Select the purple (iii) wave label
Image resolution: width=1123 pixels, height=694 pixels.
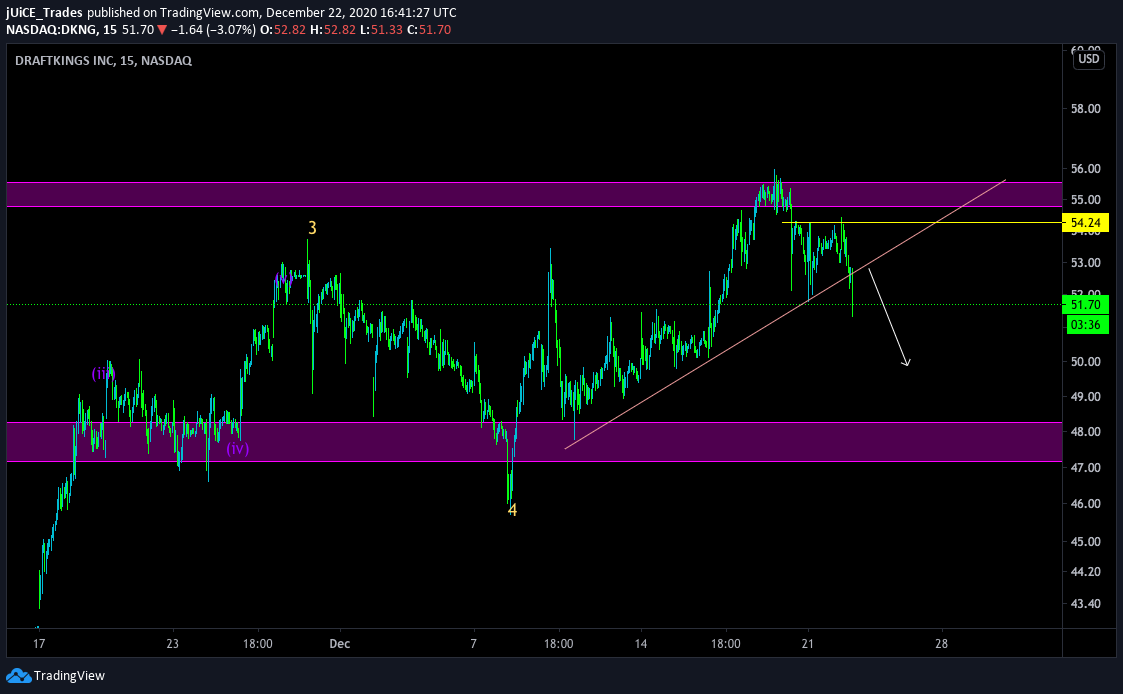click(x=102, y=373)
